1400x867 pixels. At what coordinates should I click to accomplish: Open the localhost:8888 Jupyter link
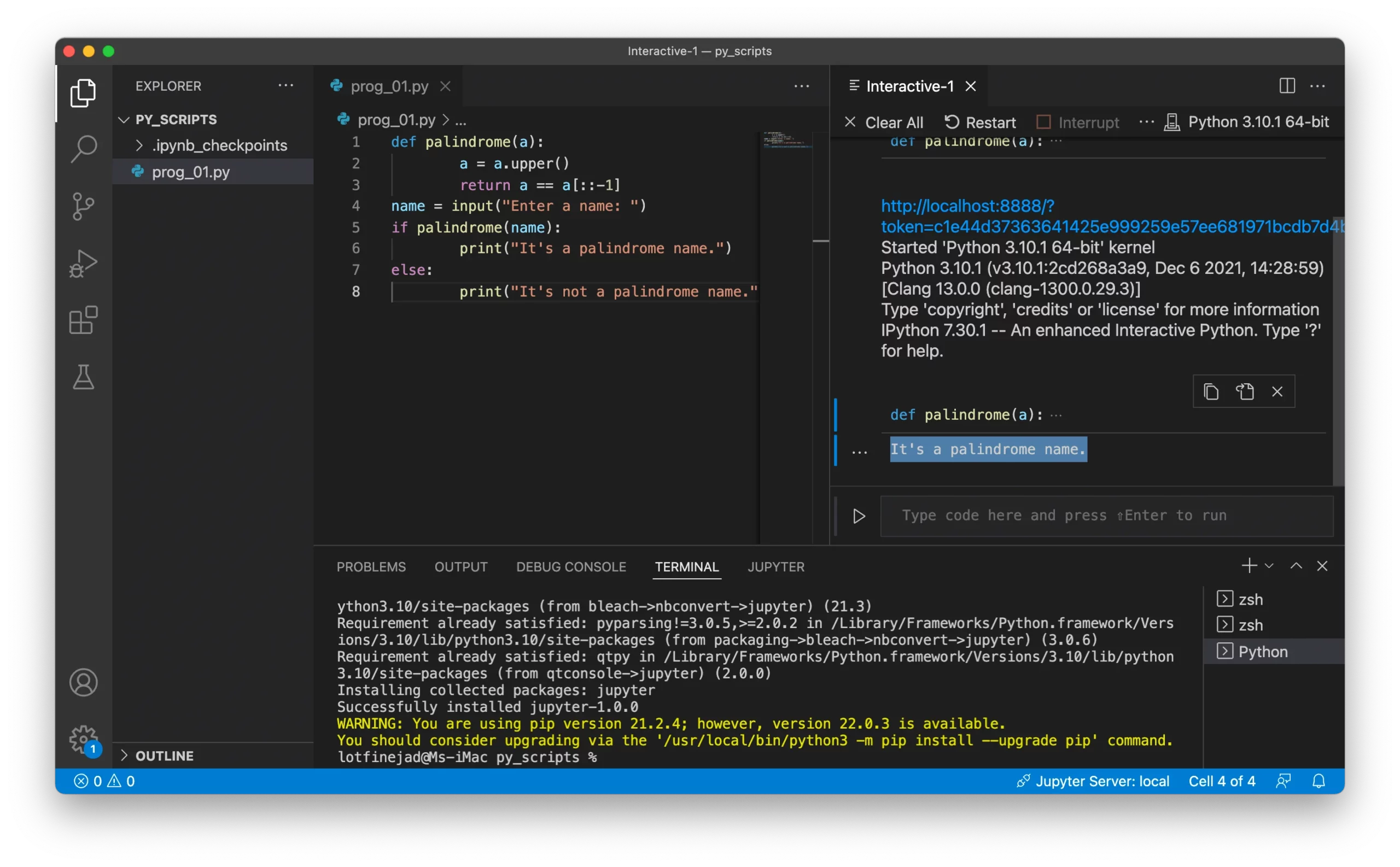tap(967, 206)
